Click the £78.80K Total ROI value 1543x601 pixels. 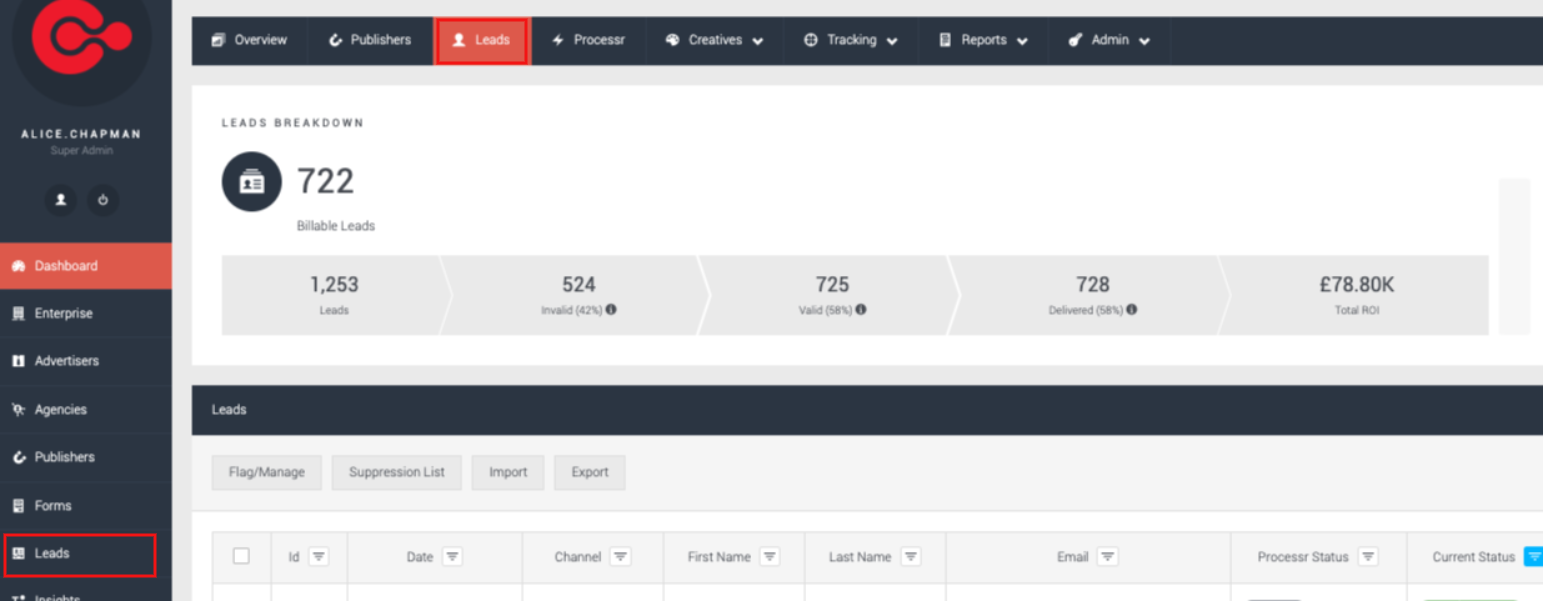[x=1356, y=285]
